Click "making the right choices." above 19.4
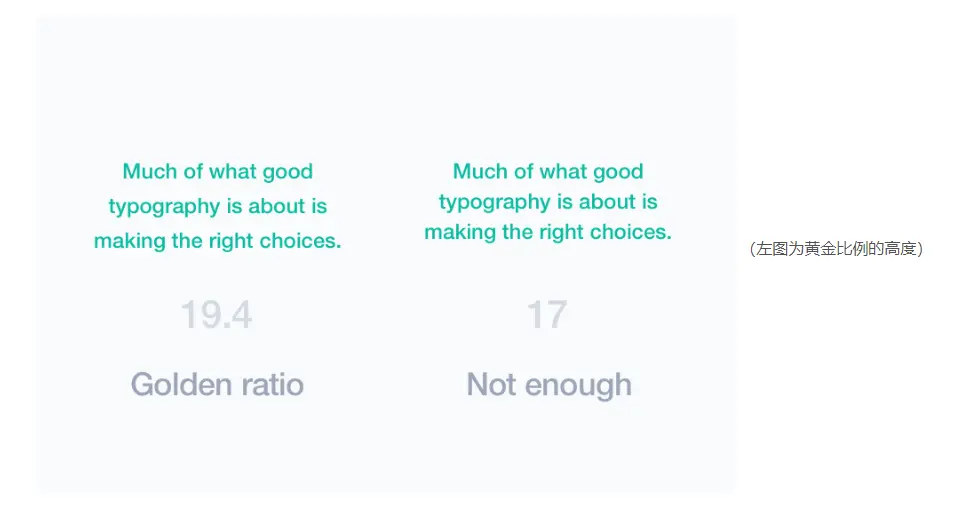Screen dimensions: 959x510 point(217,242)
